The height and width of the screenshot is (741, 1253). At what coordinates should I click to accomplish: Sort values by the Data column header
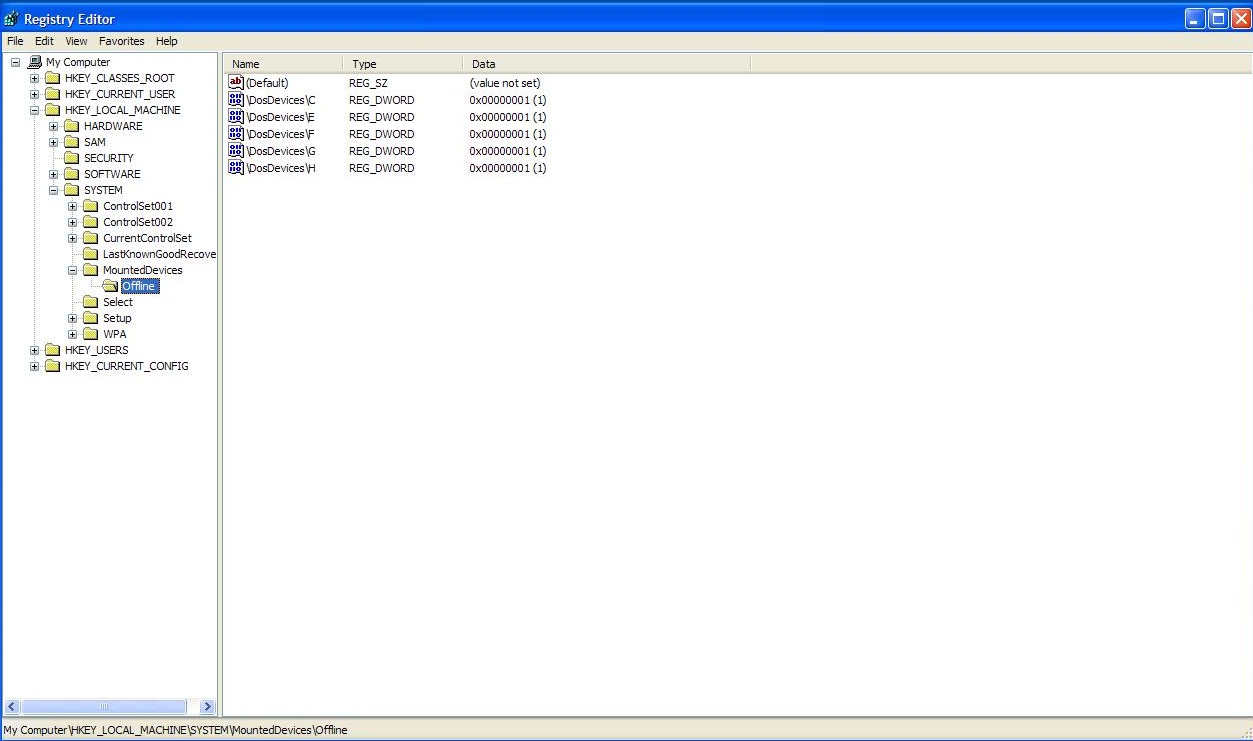(x=607, y=64)
